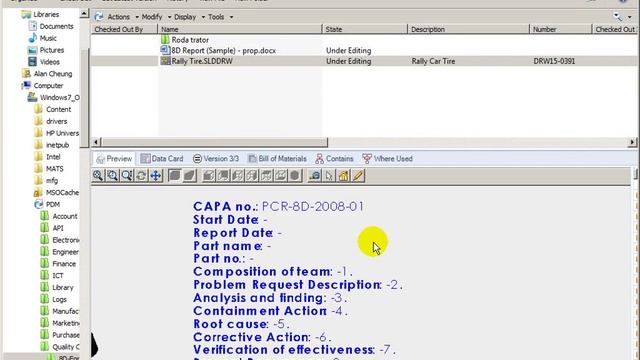Click the first view orientation cube icon

209,176
